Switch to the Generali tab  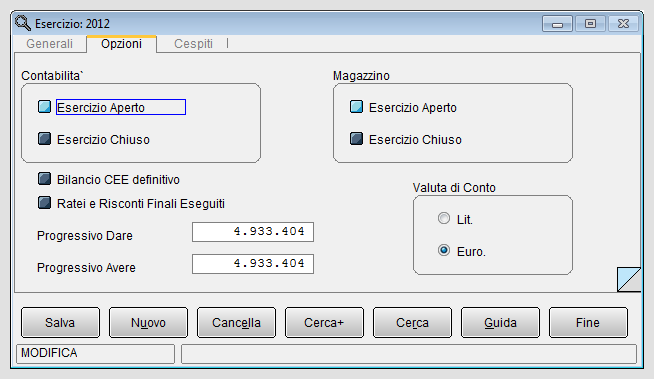[x=49, y=44]
